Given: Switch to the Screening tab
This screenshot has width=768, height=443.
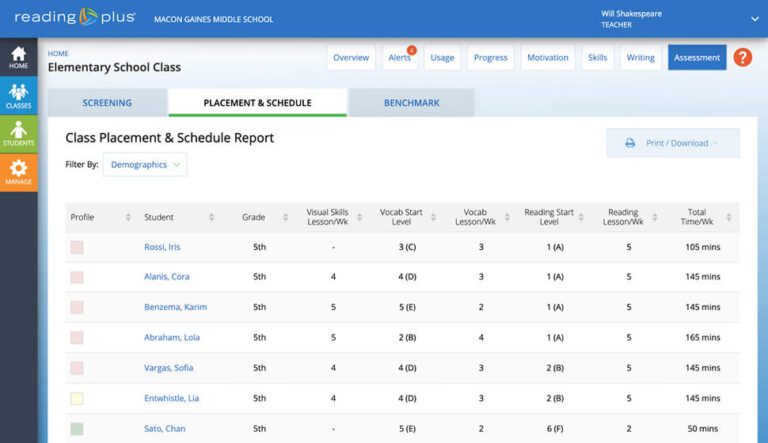Looking at the screenshot, I should 106,103.
